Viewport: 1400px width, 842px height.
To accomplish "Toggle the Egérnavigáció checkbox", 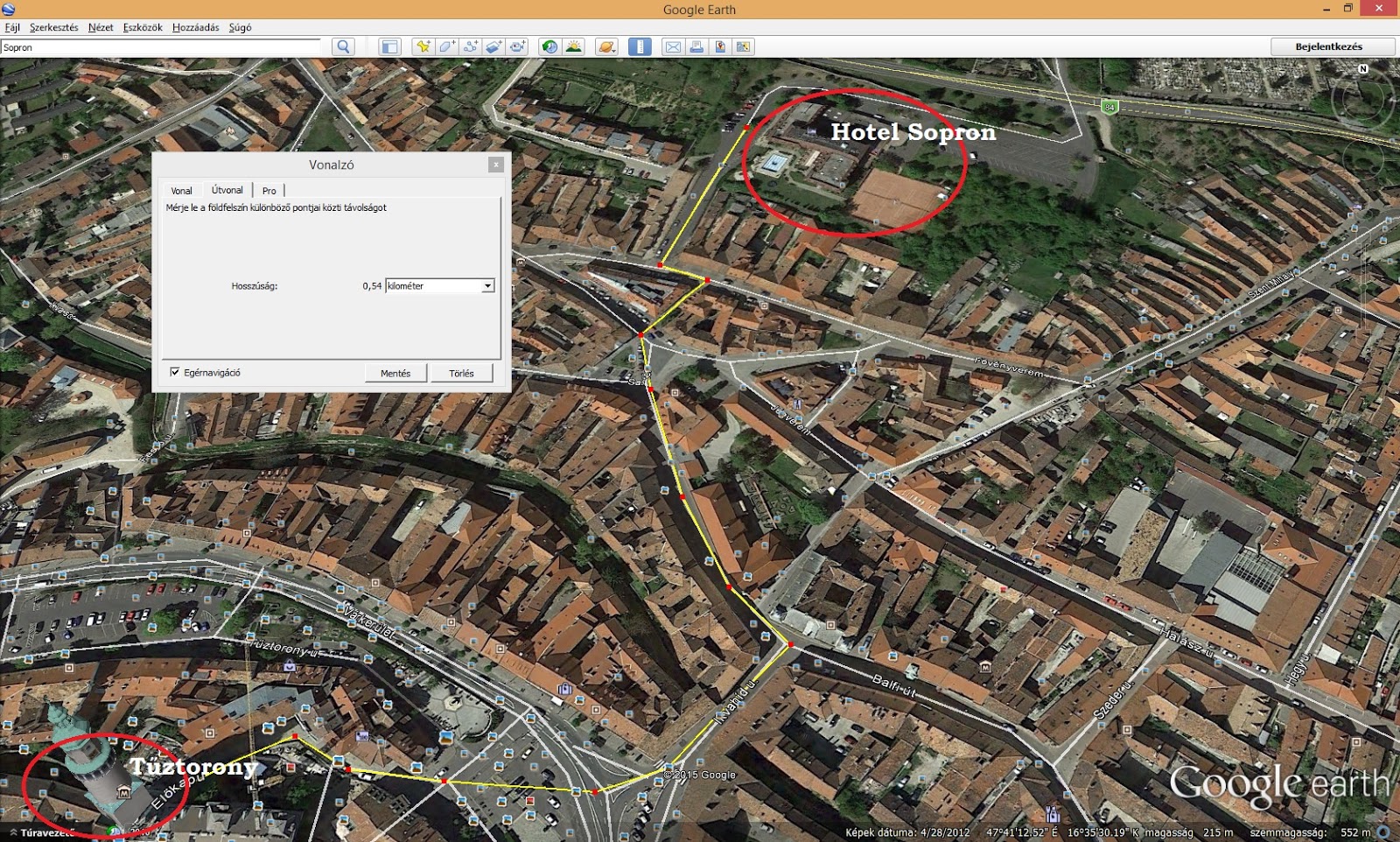I will [x=175, y=373].
